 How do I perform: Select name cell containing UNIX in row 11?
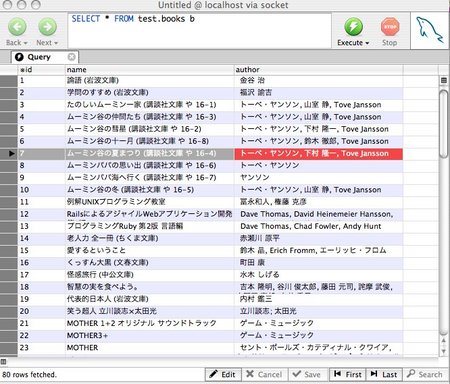150,202
